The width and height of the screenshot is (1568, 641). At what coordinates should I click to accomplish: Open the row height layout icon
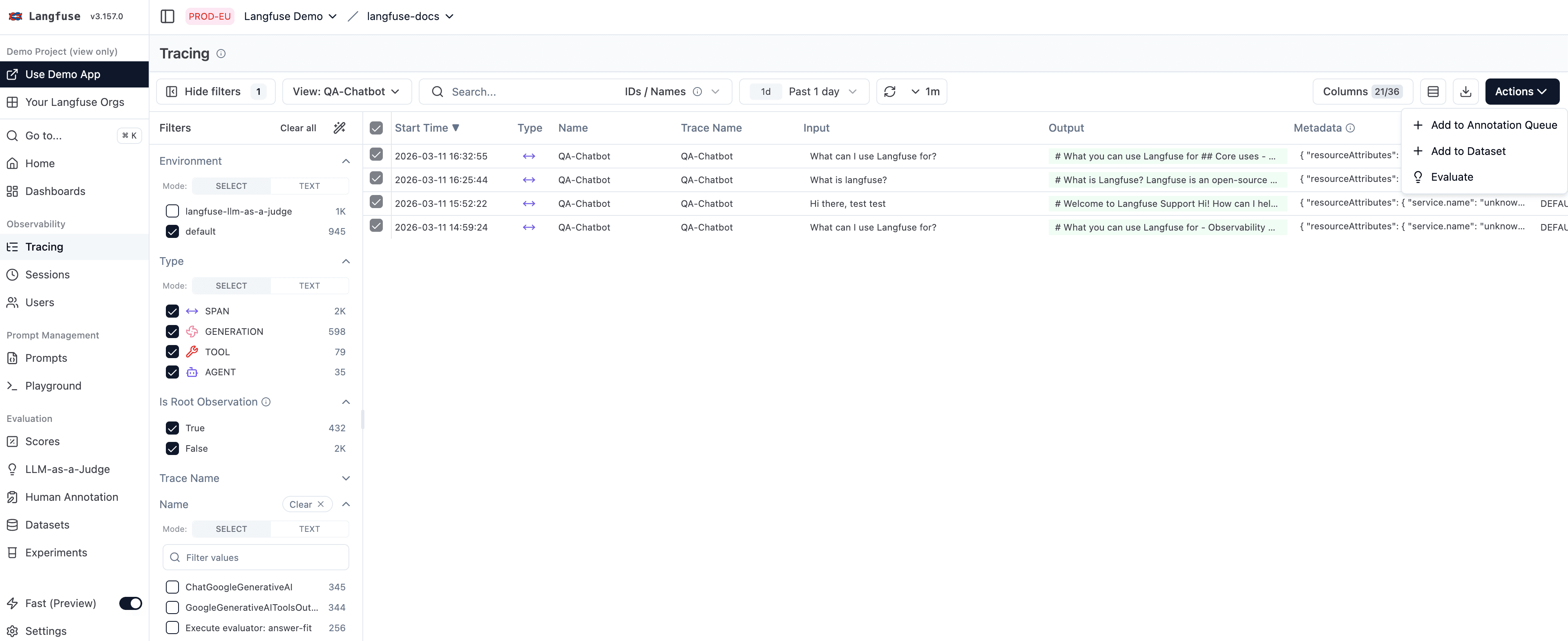[x=1433, y=92]
